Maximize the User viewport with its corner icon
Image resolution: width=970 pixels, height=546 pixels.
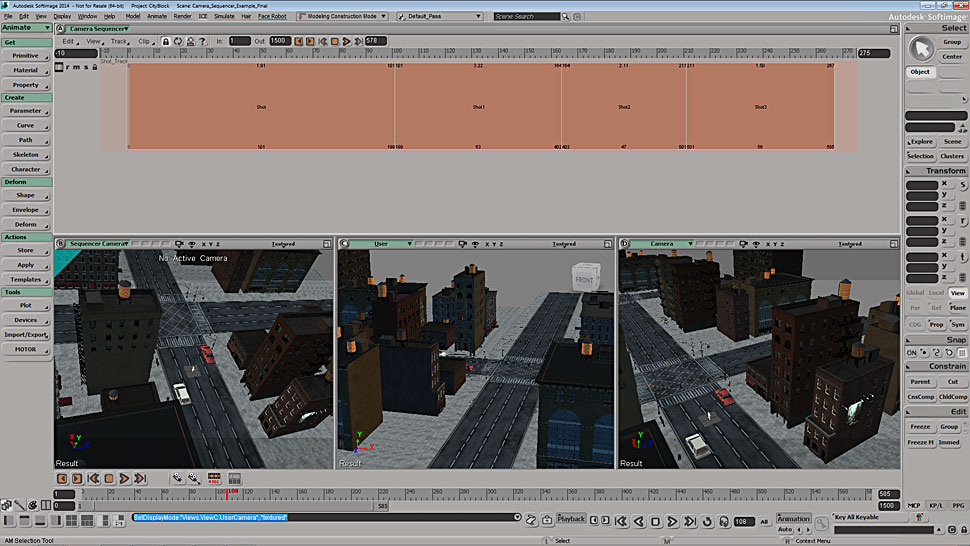(x=608, y=243)
